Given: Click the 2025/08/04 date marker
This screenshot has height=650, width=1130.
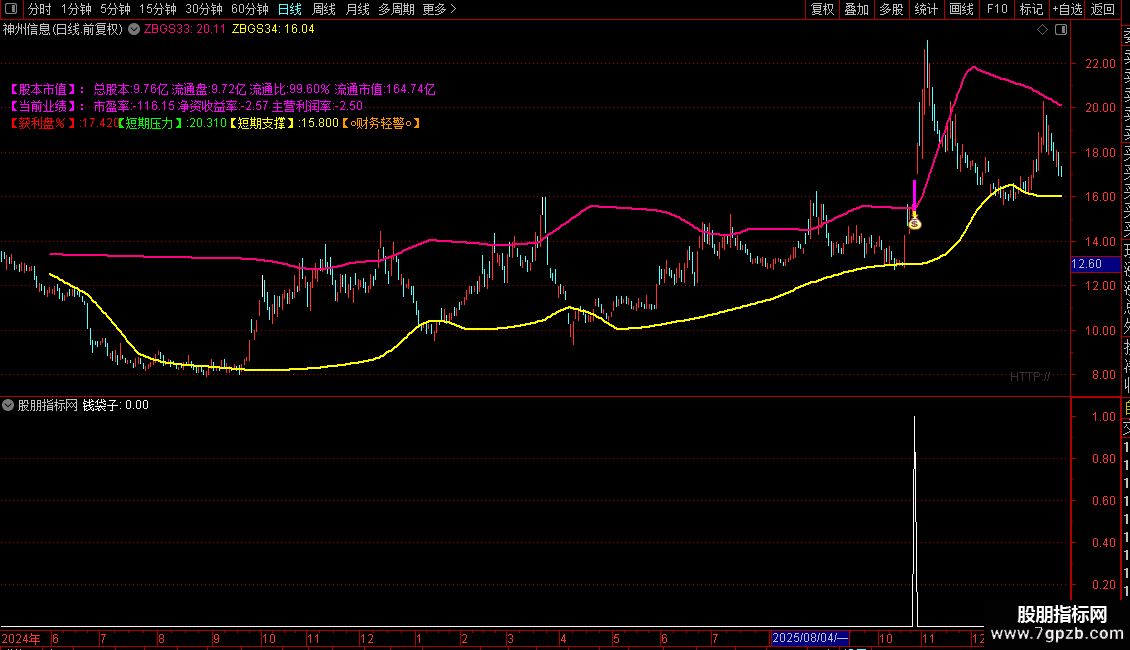Looking at the screenshot, I should tap(810, 638).
